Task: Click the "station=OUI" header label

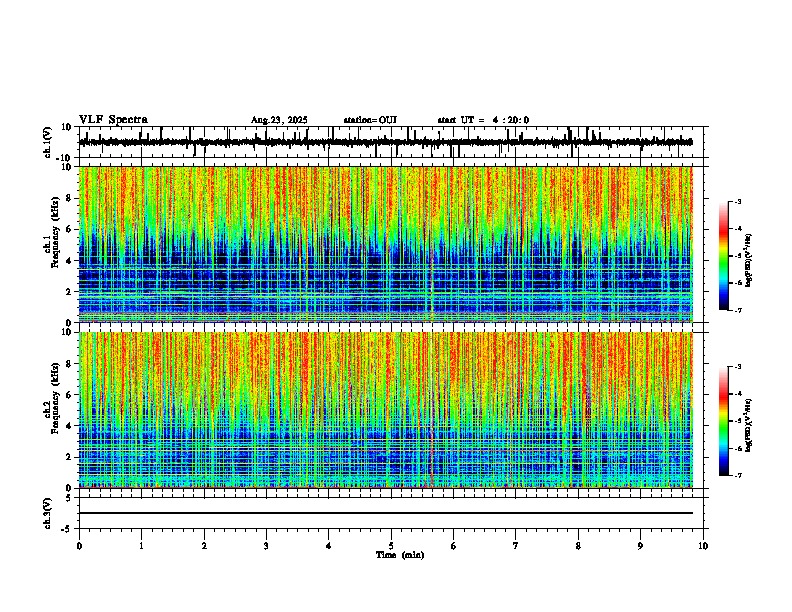Action: [x=370, y=120]
